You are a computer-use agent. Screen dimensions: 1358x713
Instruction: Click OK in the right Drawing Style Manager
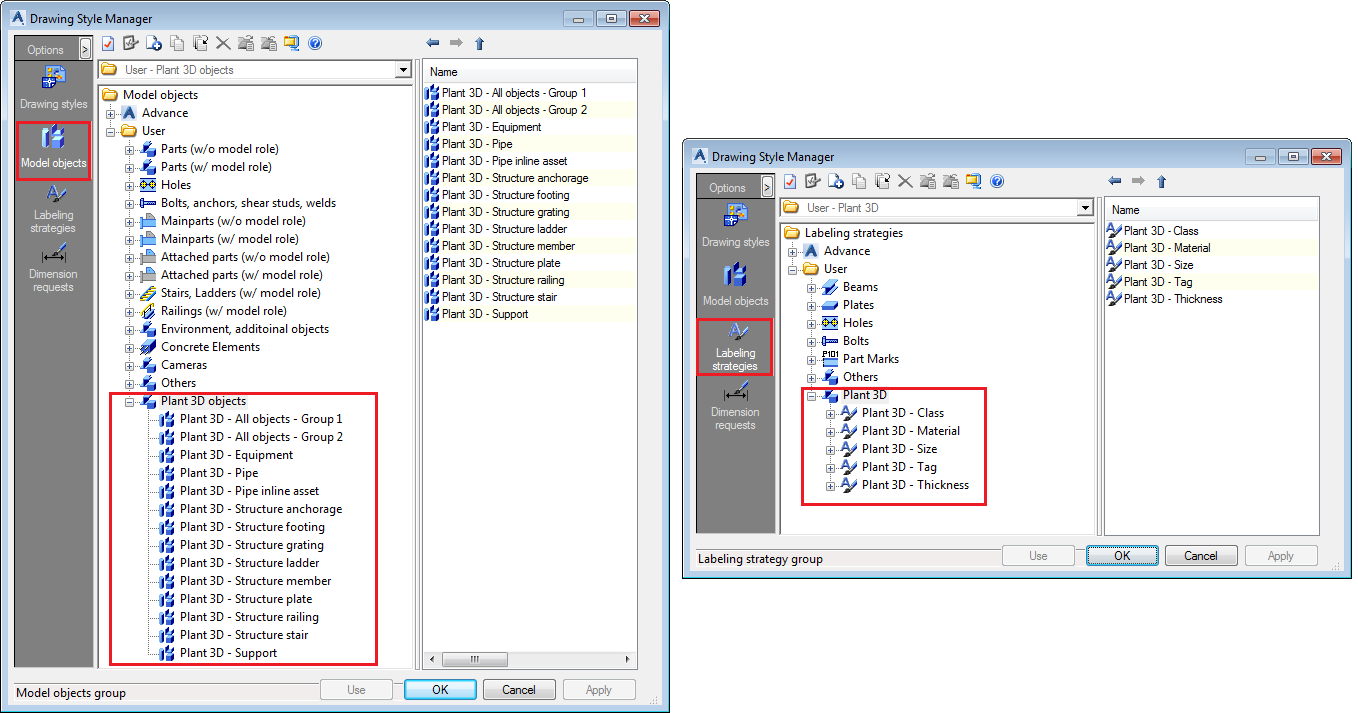[x=1122, y=556]
